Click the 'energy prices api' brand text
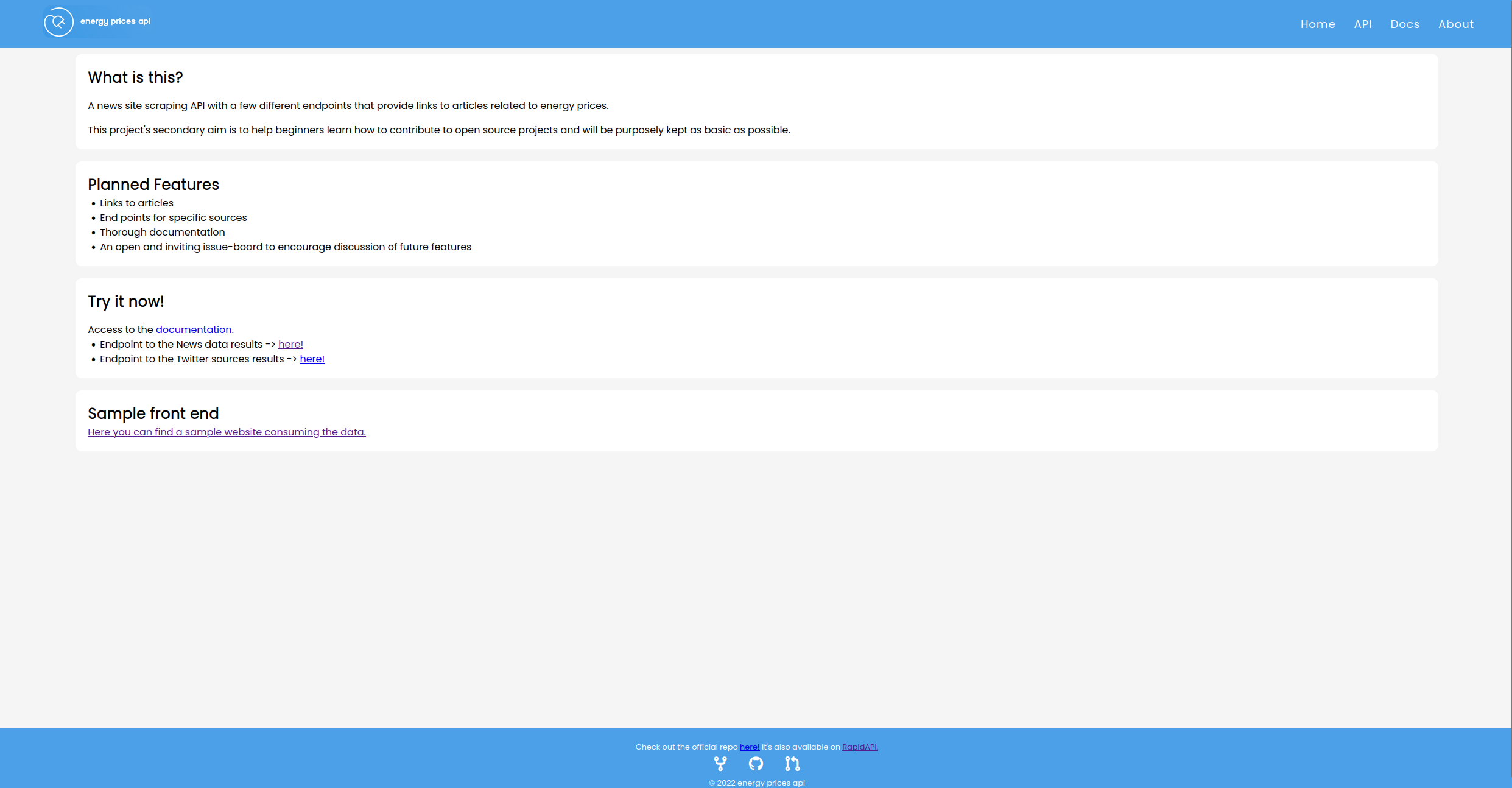Viewport: 1512px width, 788px height. pos(115,21)
